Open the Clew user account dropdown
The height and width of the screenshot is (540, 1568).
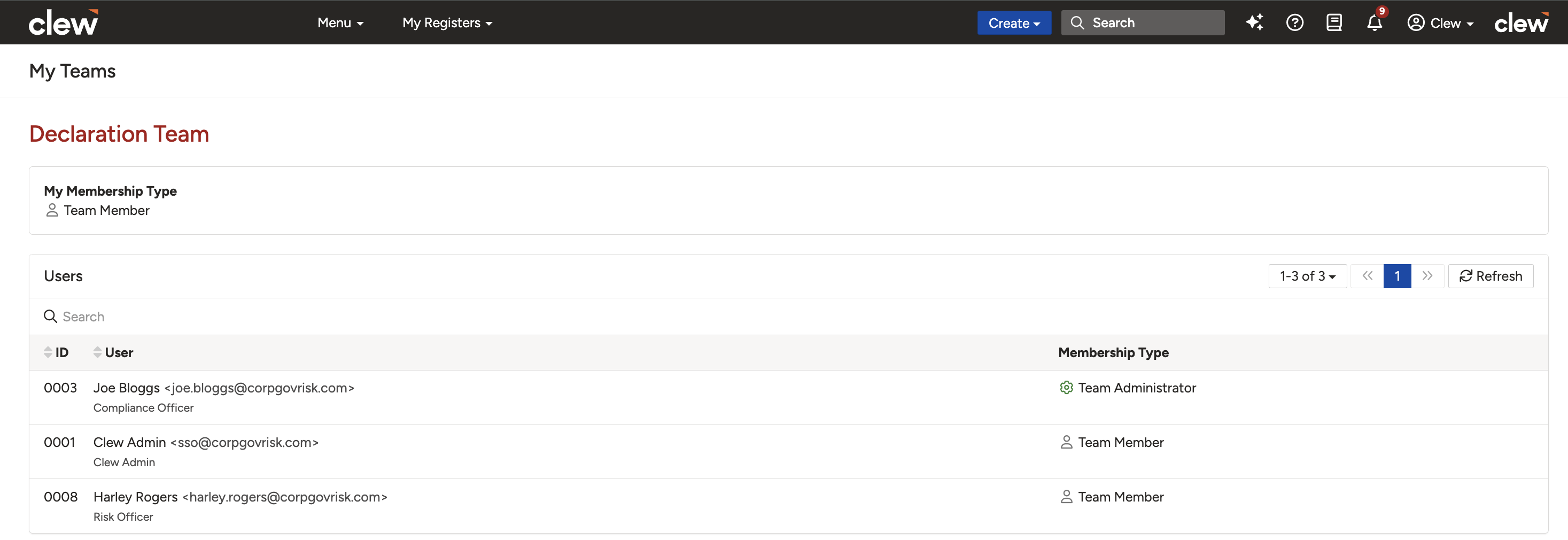pyautogui.click(x=1440, y=22)
